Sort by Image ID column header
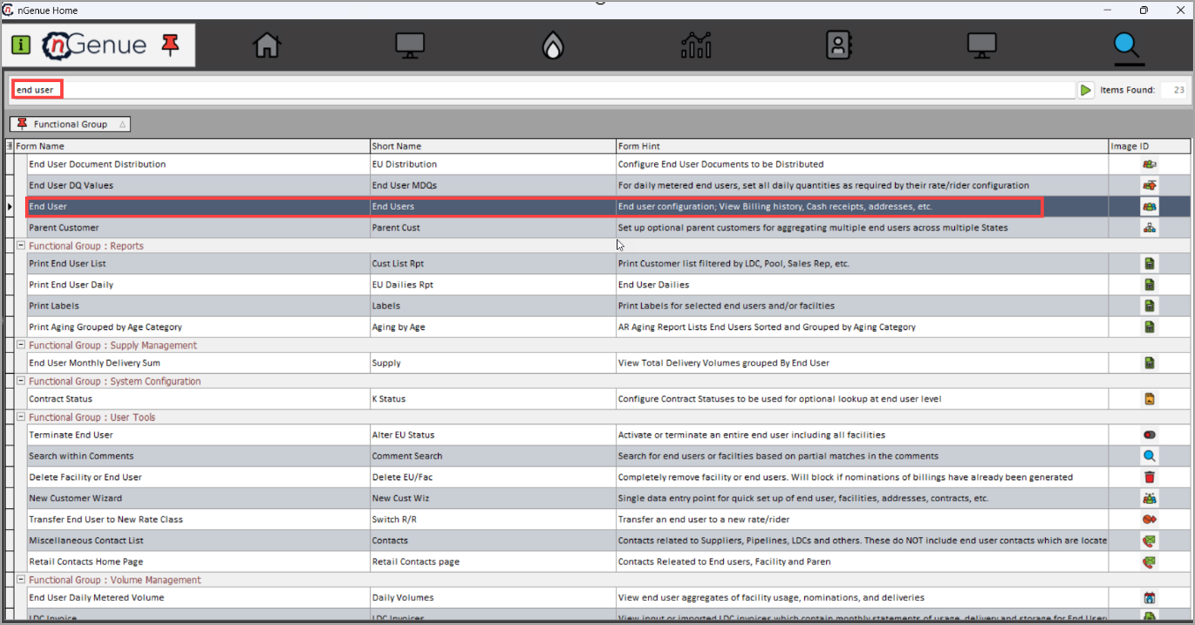1195x625 pixels. [1149, 146]
